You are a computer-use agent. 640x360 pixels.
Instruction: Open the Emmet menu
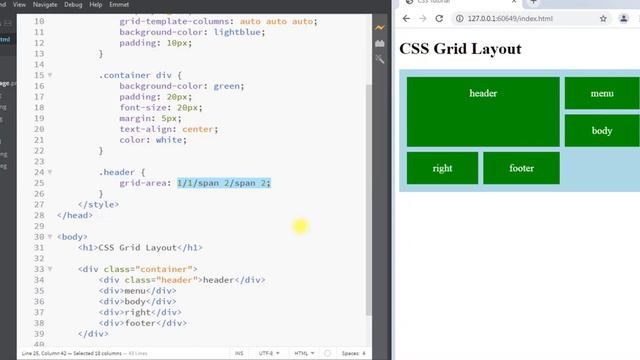(119, 4)
